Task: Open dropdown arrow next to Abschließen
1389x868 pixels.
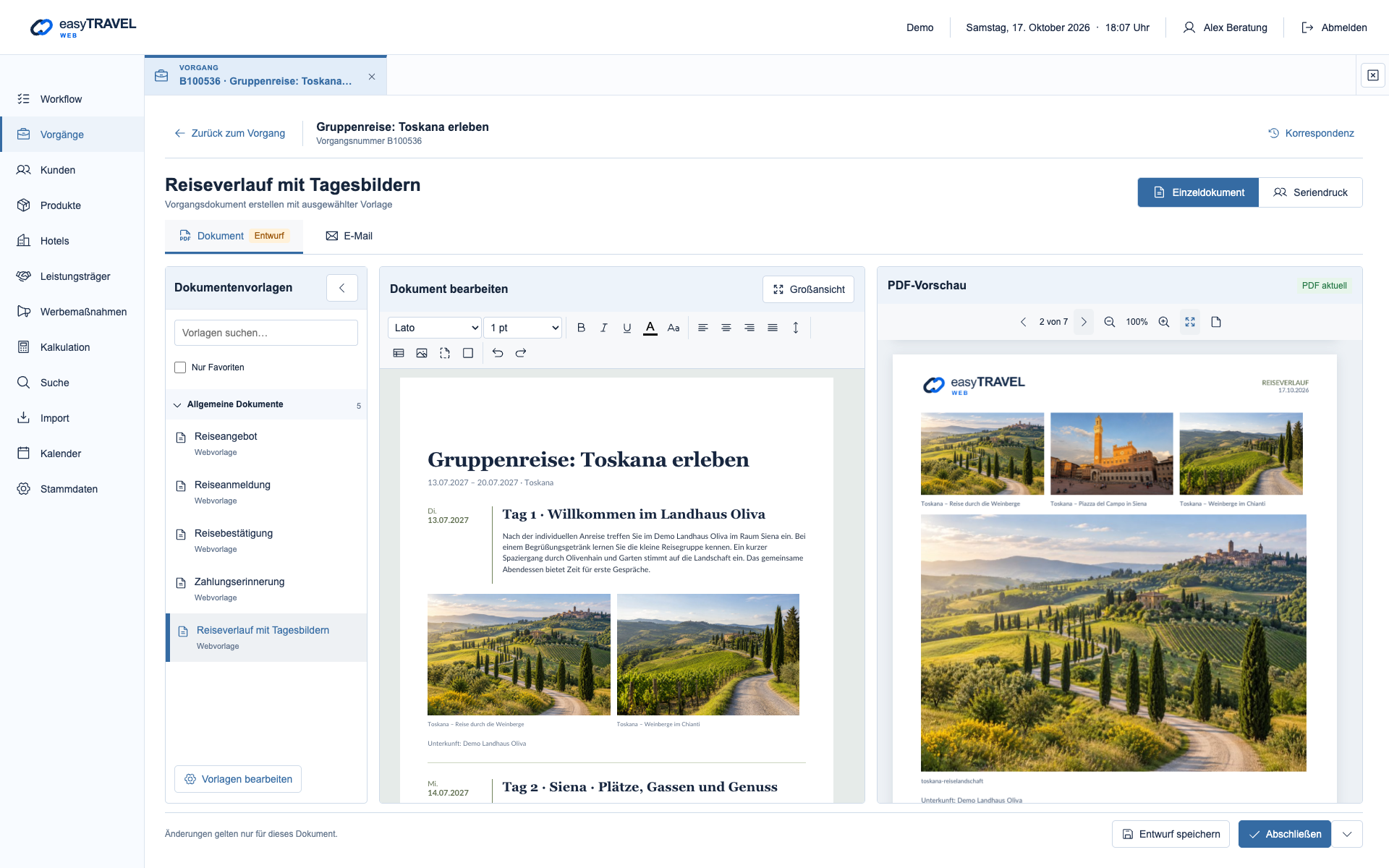Action: [1347, 834]
